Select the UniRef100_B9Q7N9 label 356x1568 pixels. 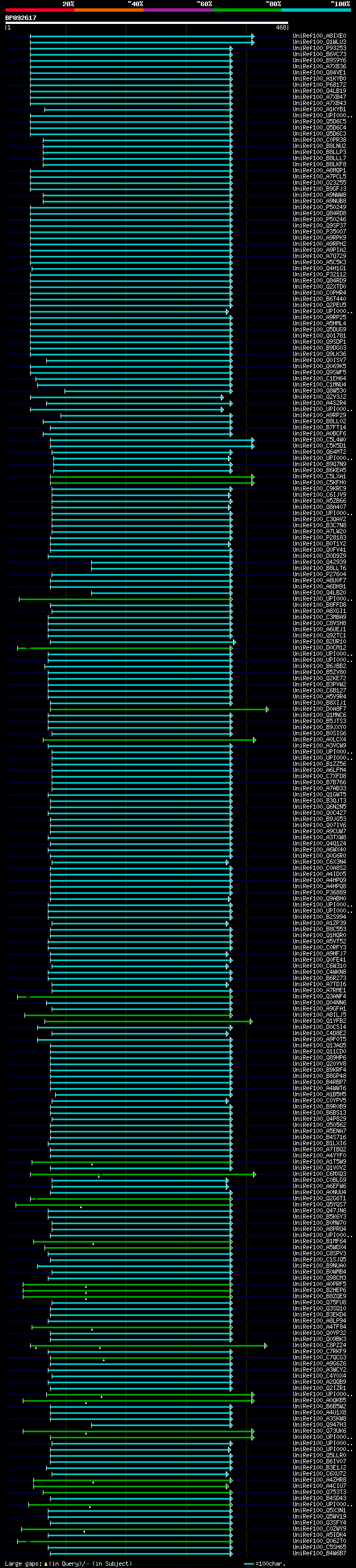[319, 464]
